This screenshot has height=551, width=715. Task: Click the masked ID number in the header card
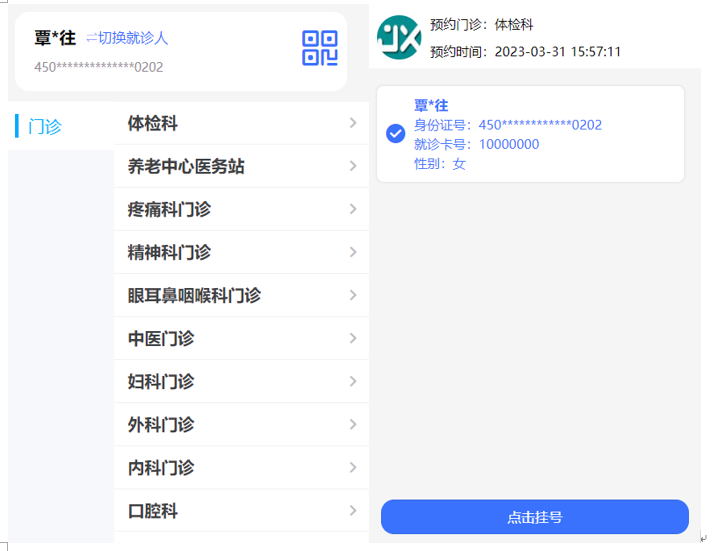[x=98, y=68]
